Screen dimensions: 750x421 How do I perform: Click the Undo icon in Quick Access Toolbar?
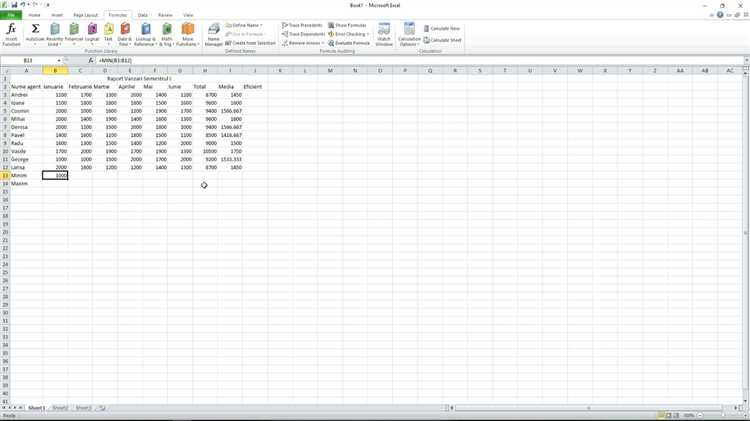click(x=22, y=5)
